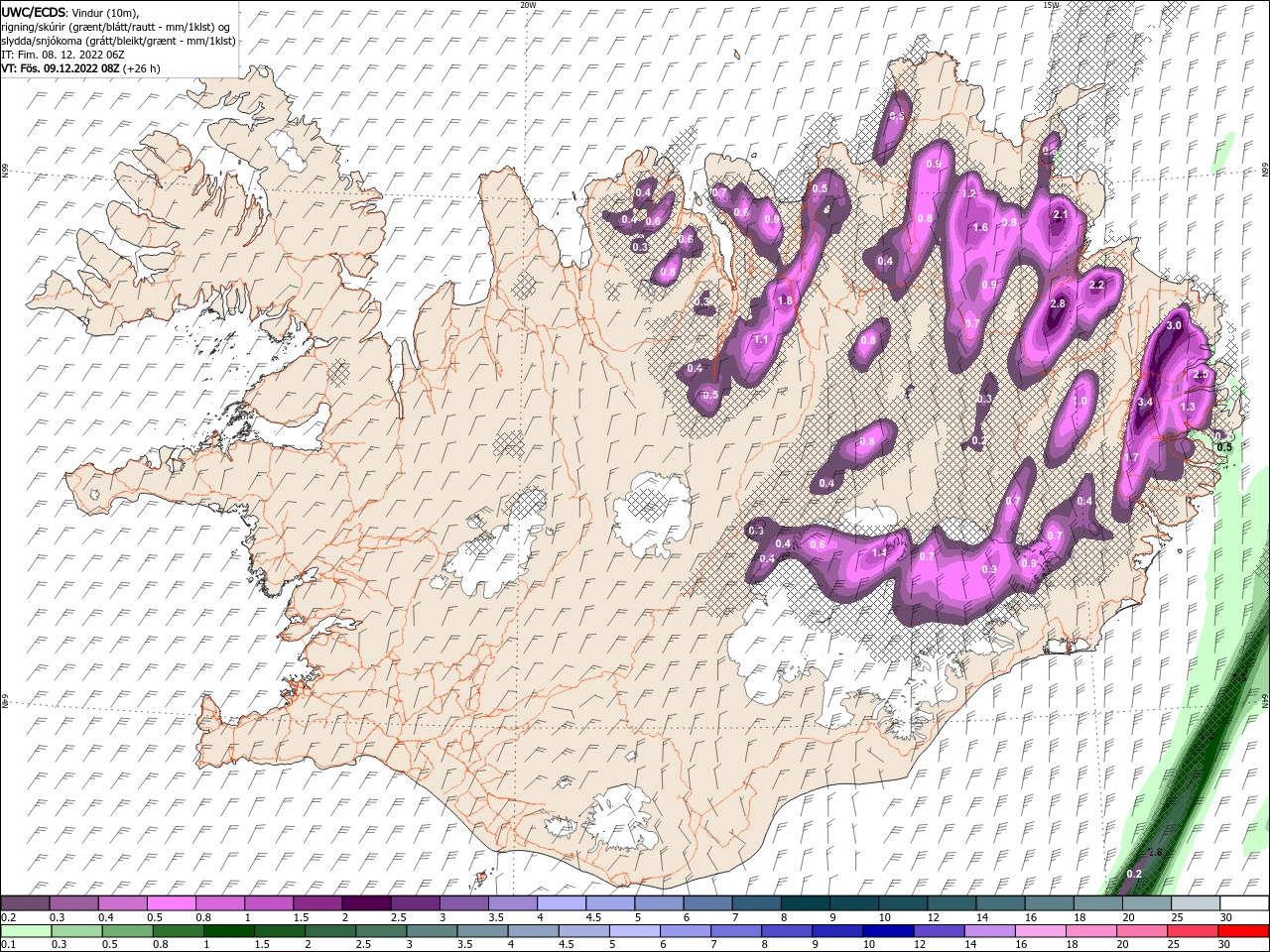The image size is (1270, 952).
Task: Click the 'slydda/snjókoma' legend description line
Action: point(118,41)
